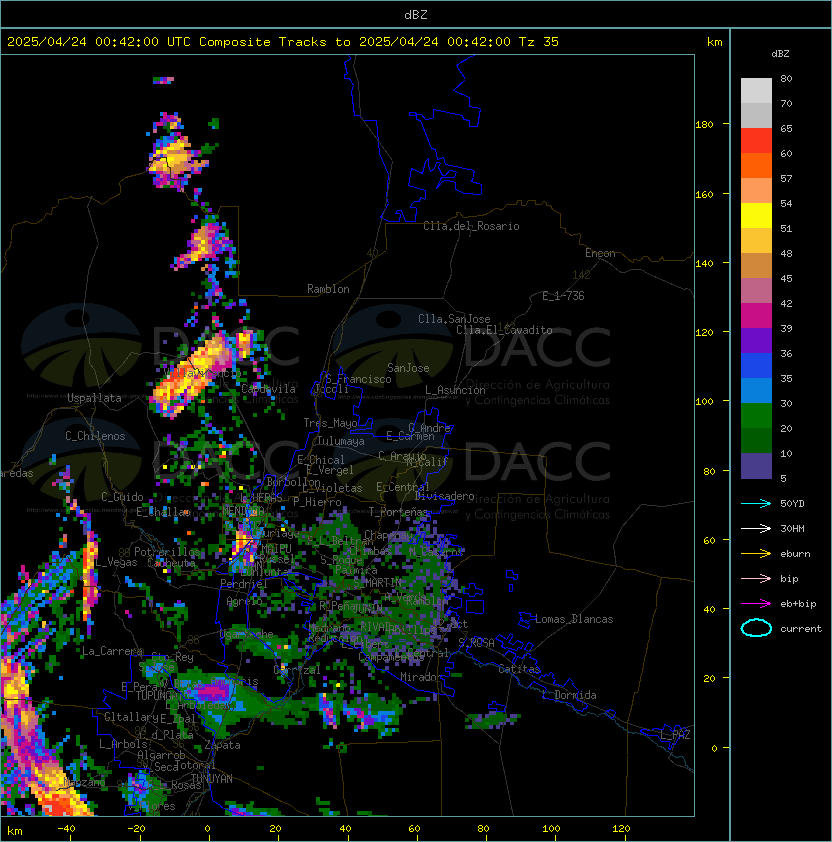
Task: Click the '120' tick on bottom km axis
Action: [621, 829]
